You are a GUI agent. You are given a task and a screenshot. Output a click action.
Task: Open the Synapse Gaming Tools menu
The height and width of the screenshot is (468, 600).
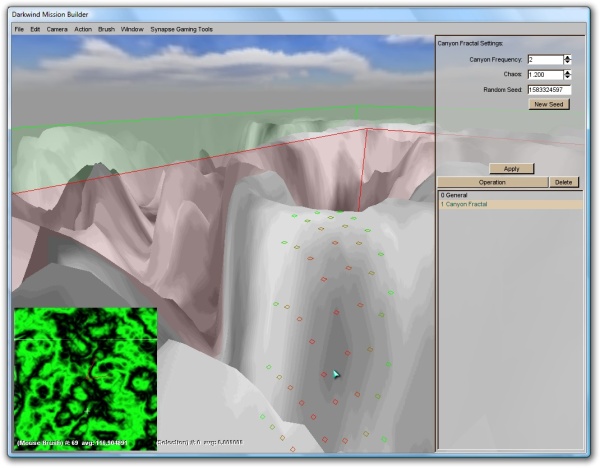point(181,29)
